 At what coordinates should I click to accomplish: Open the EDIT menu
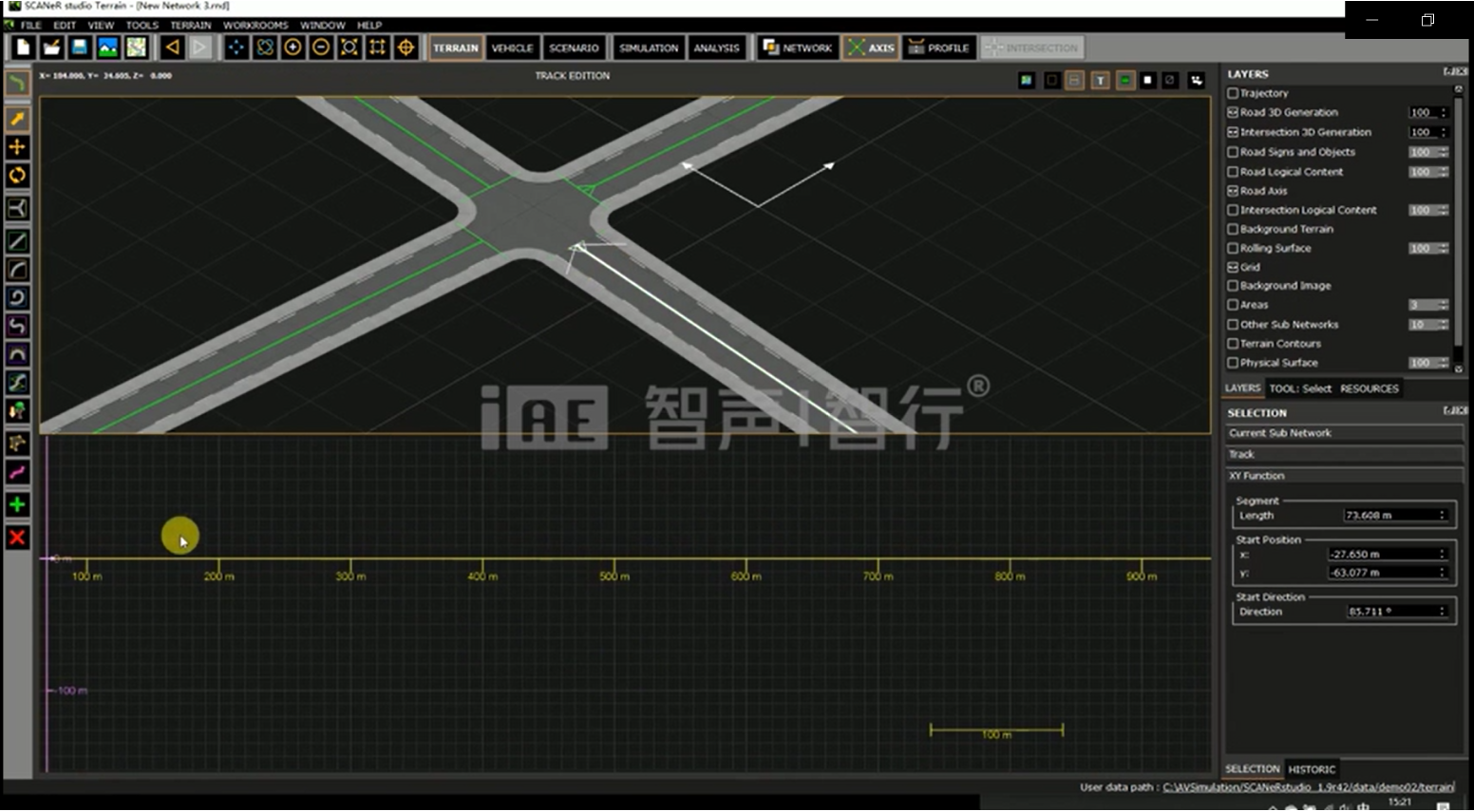pyautogui.click(x=65, y=26)
